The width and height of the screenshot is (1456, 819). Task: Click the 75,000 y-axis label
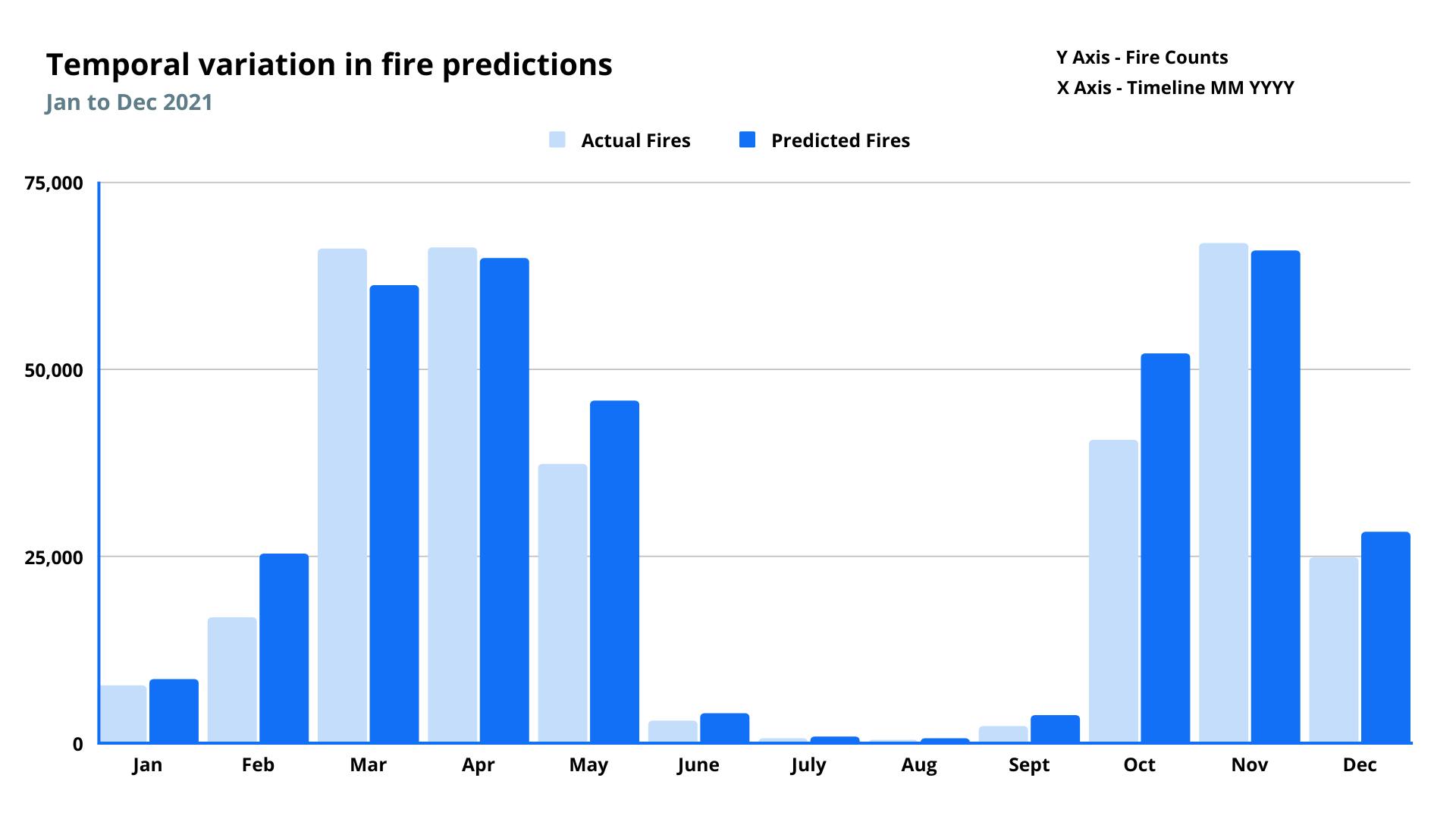pyautogui.click(x=54, y=184)
